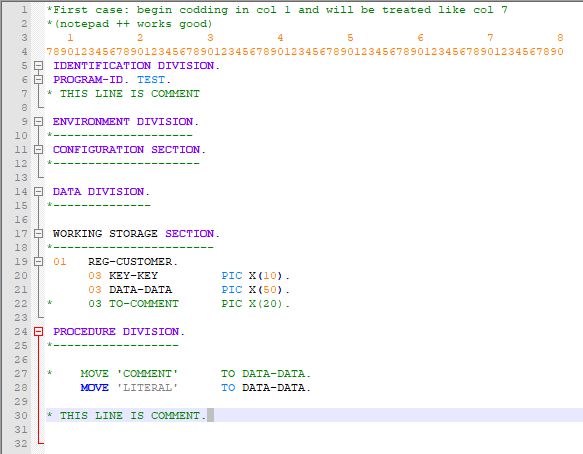
Task: Click the 'ENVIRONMENT DIVISION.' text
Action: point(126,122)
